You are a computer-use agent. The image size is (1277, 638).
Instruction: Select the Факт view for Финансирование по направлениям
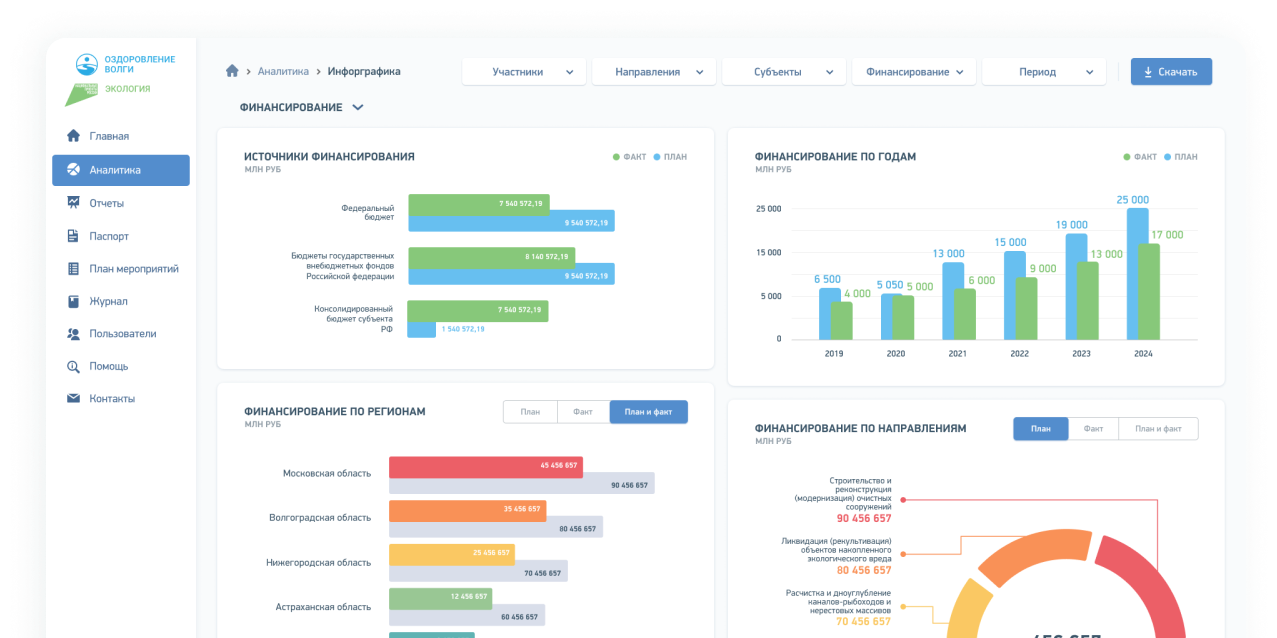click(x=1093, y=428)
